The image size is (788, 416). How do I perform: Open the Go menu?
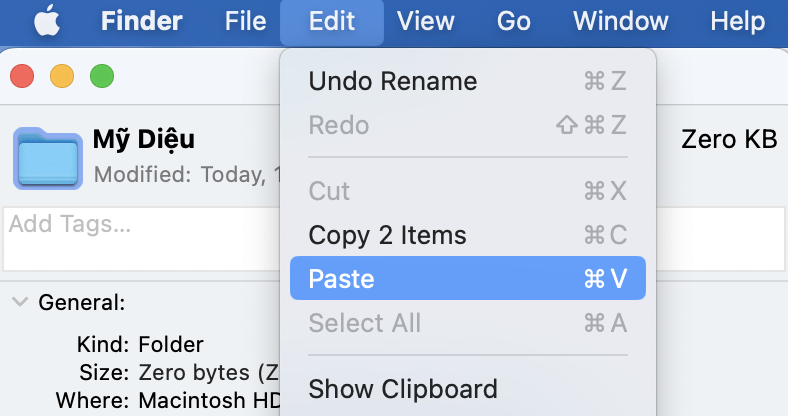[513, 21]
